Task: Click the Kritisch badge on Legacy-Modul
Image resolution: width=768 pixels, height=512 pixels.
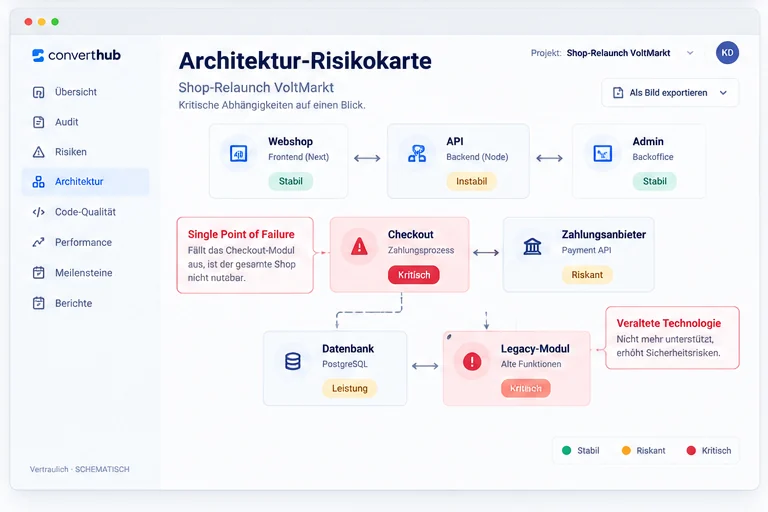Action: [x=526, y=388]
